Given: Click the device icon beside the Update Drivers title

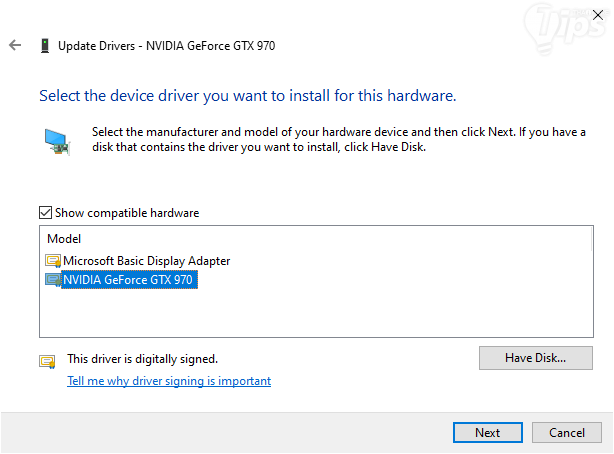Looking at the screenshot, I should pyautogui.click(x=45, y=46).
